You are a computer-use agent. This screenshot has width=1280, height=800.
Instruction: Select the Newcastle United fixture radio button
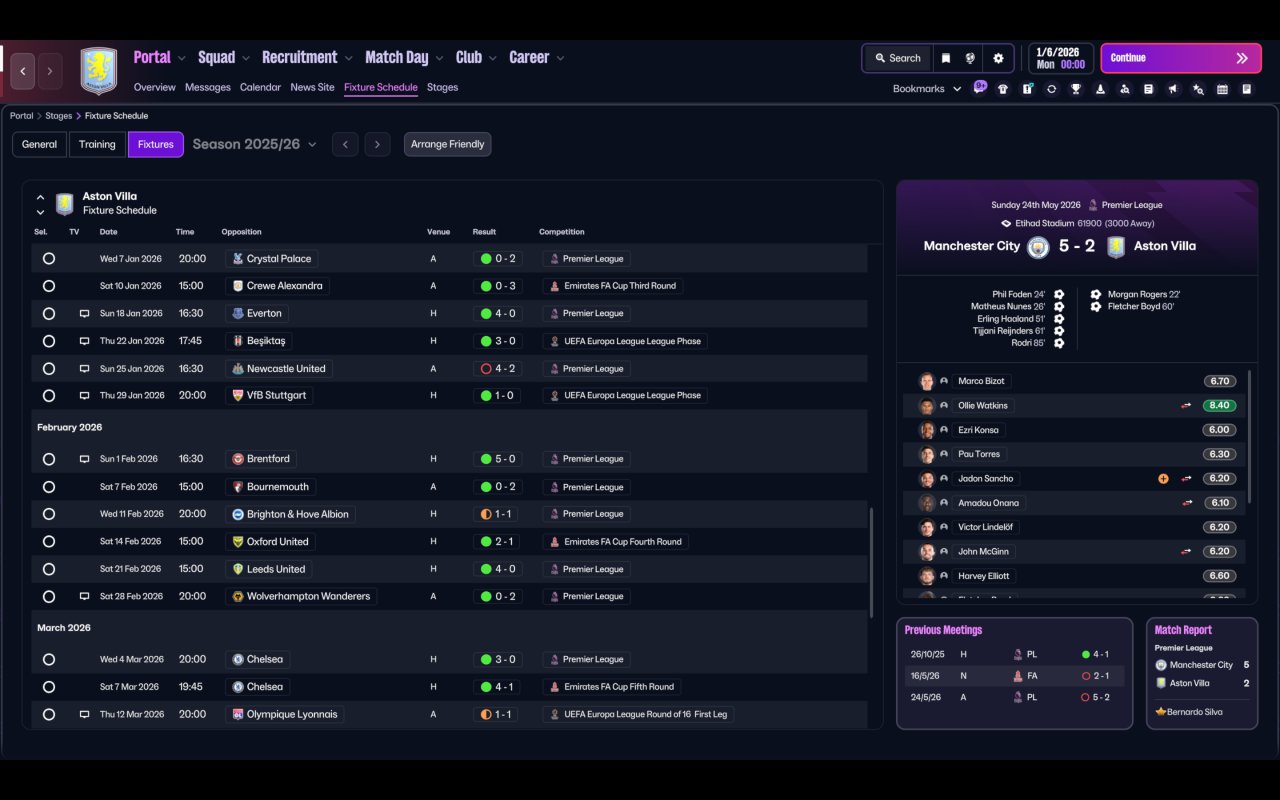49,369
